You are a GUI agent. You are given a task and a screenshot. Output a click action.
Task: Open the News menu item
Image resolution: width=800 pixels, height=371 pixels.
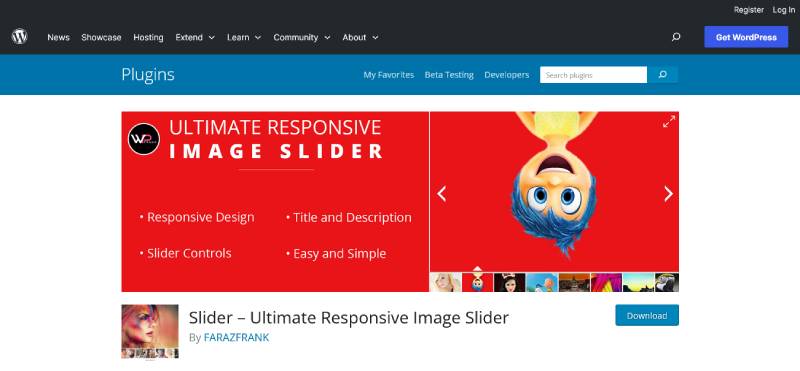click(58, 37)
